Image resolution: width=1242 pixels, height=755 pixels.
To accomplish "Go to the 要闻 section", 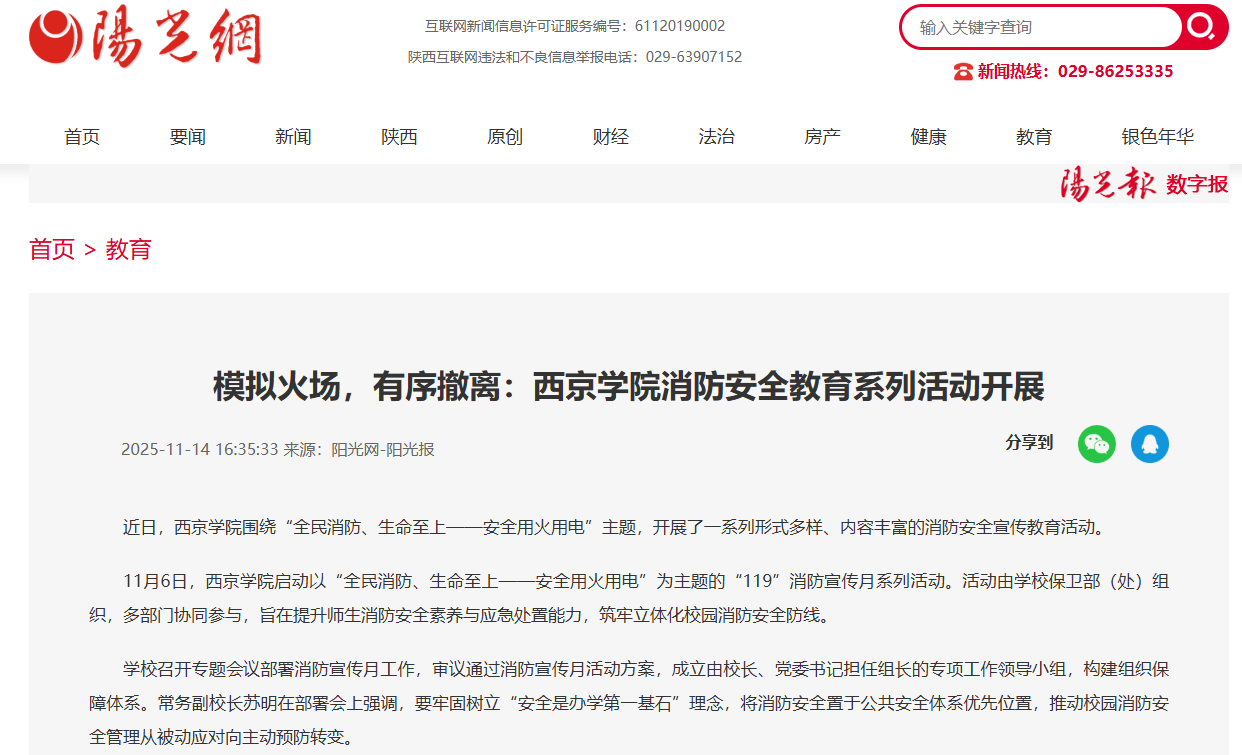I will pyautogui.click(x=188, y=137).
